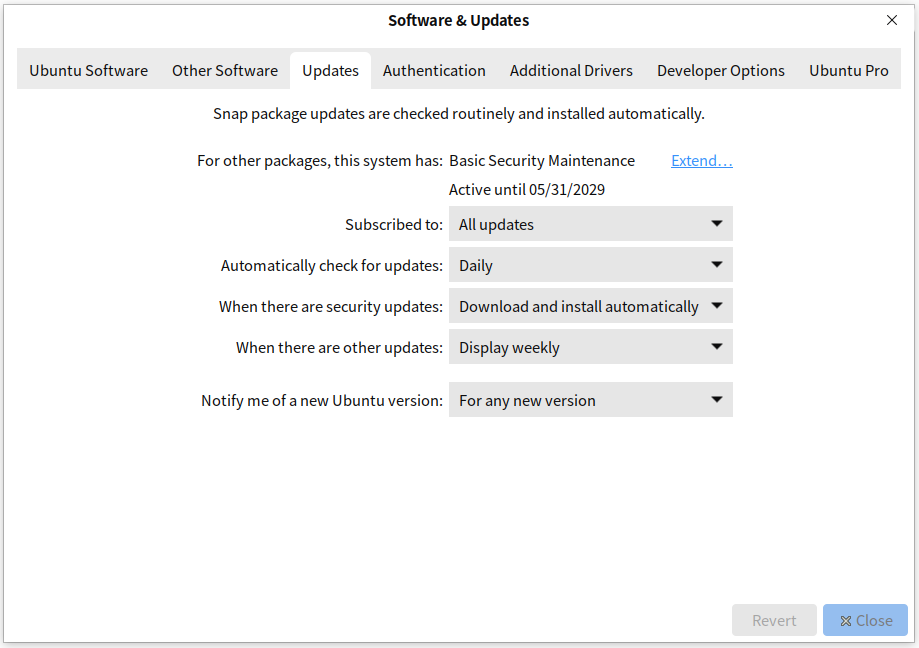The height and width of the screenshot is (648, 919).
Task: Click the Extend… link
Action: (x=701, y=161)
